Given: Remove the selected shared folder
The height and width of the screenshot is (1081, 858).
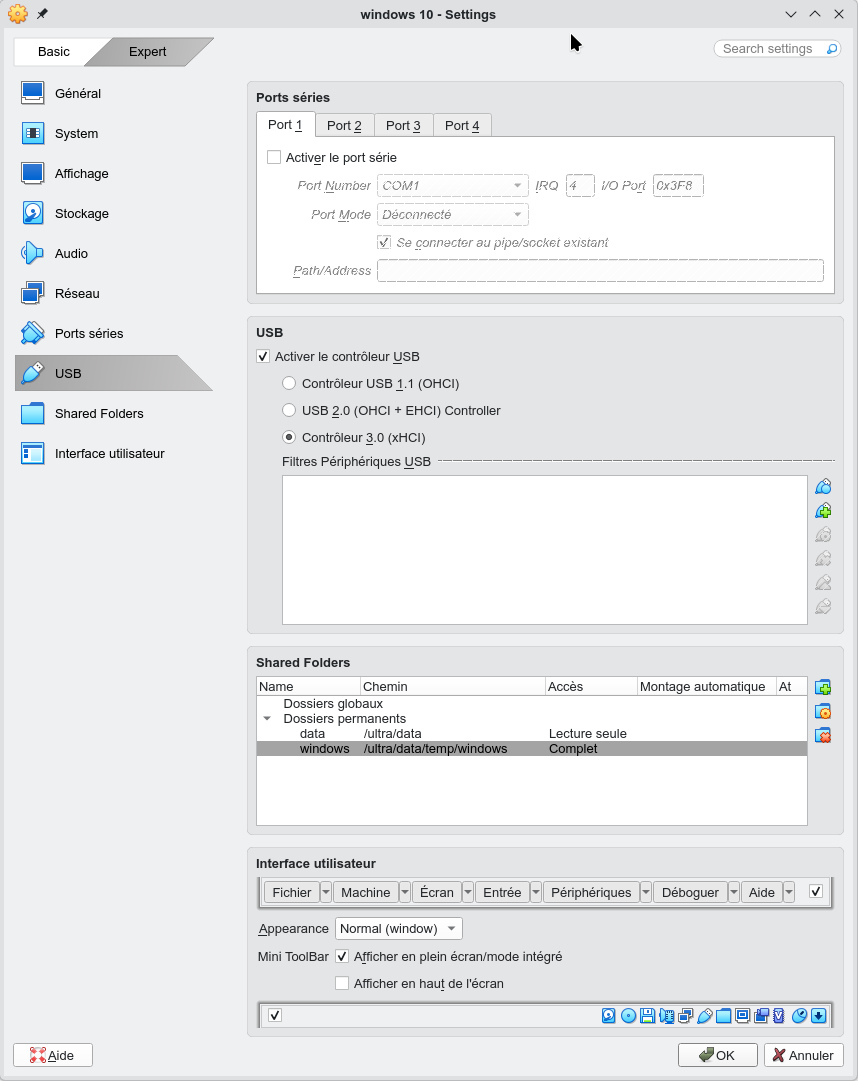Looking at the screenshot, I should pyautogui.click(x=823, y=736).
